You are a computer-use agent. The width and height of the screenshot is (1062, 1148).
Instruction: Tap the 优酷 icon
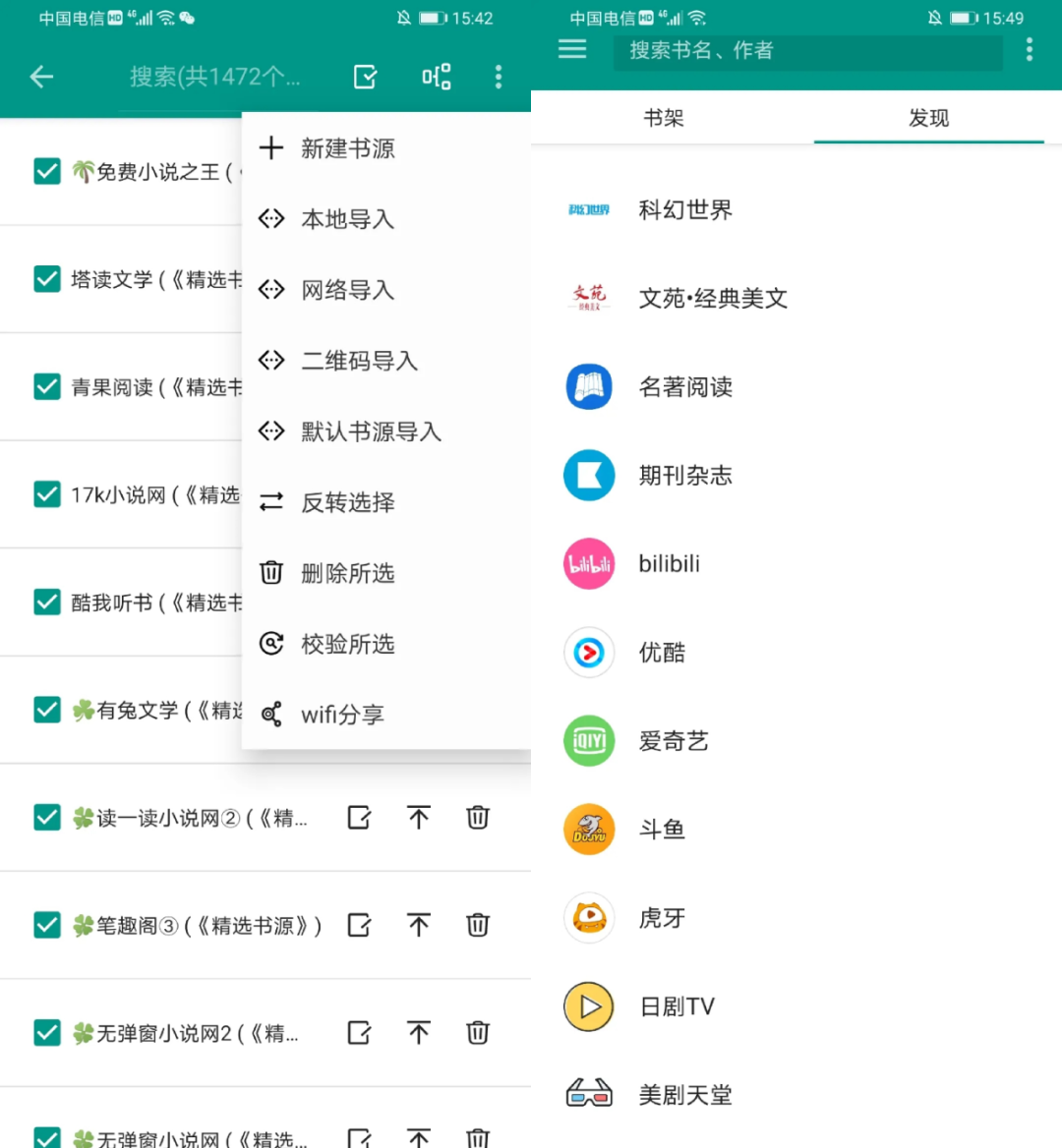[x=589, y=653]
